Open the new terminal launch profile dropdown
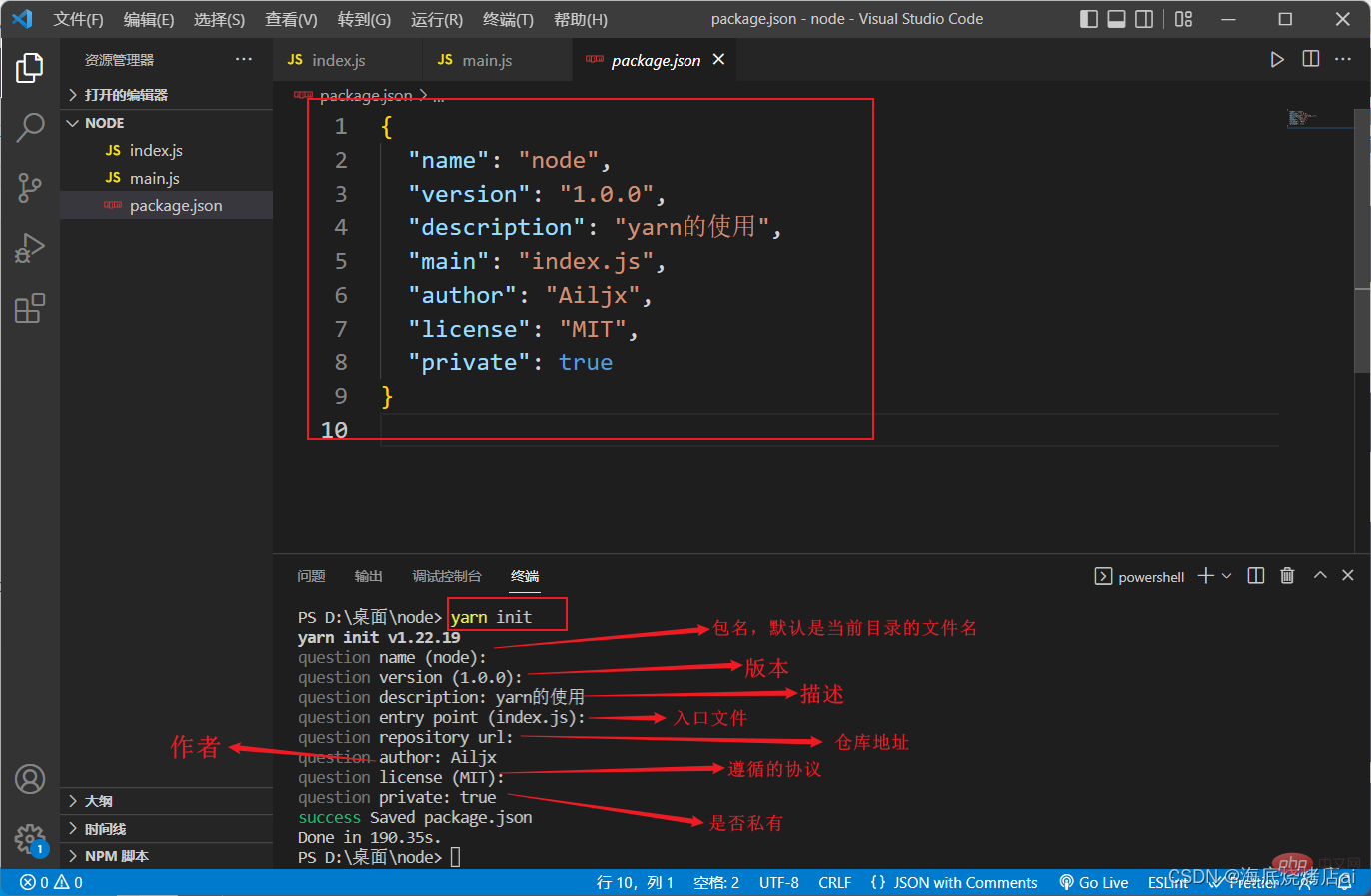Screen dimensions: 1371x896 1227,576
